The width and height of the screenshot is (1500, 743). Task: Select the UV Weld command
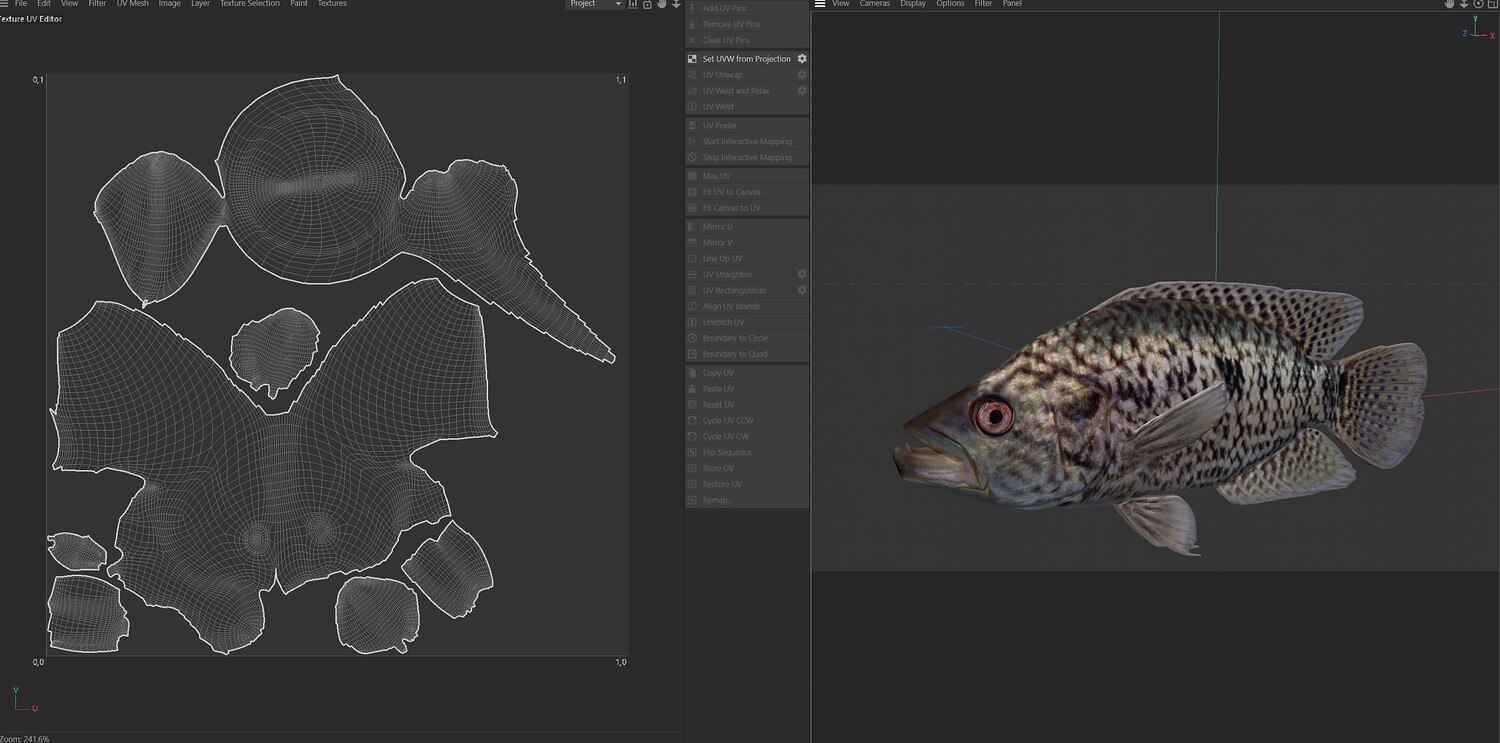[x=746, y=107]
